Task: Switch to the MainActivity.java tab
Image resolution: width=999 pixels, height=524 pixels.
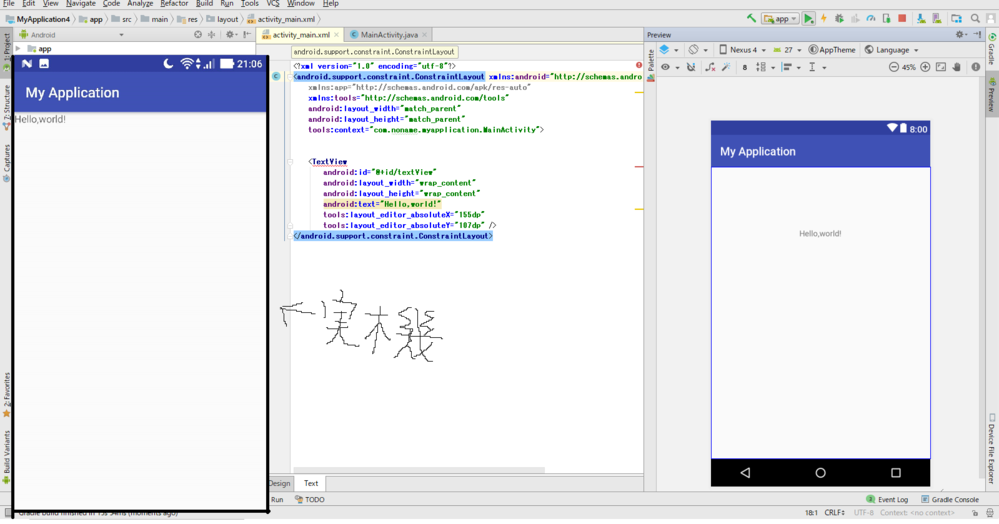Action: (388, 35)
